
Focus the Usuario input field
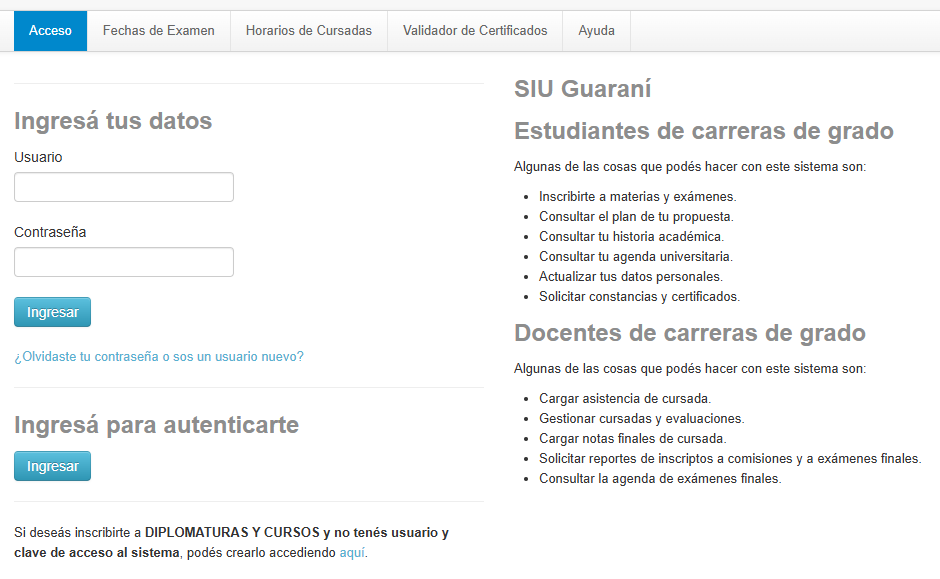124,187
